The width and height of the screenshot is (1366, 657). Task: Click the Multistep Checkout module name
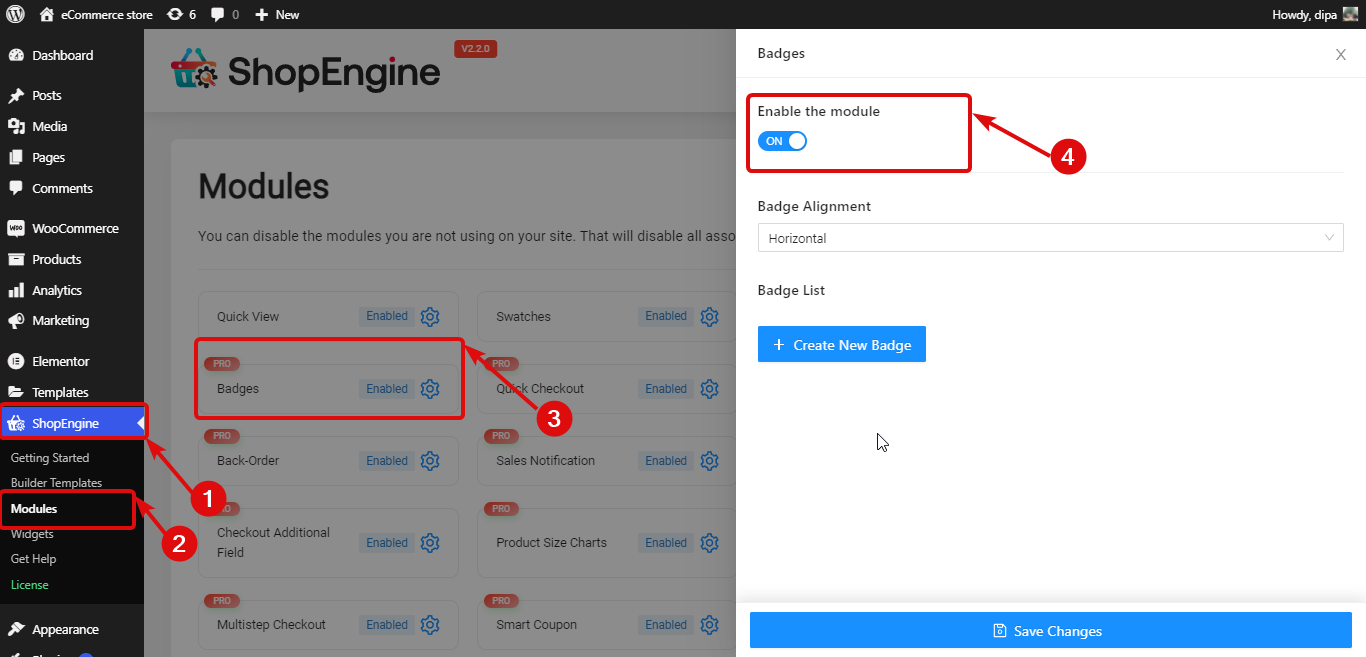tap(272, 625)
